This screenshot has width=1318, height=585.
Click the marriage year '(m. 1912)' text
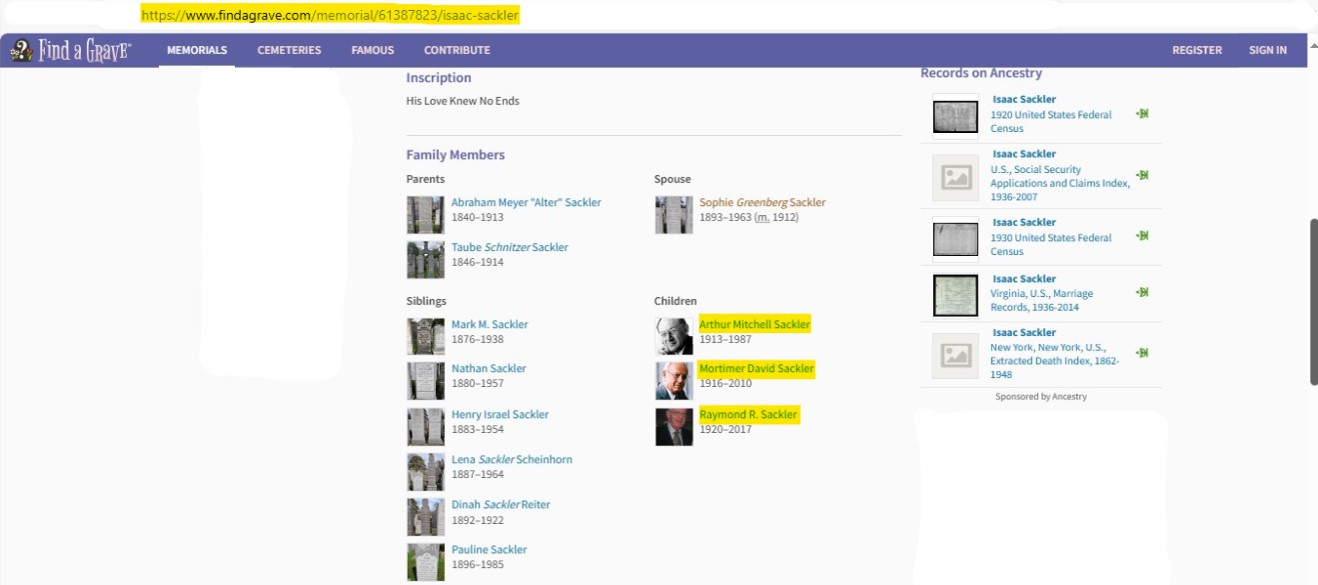(775, 217)
